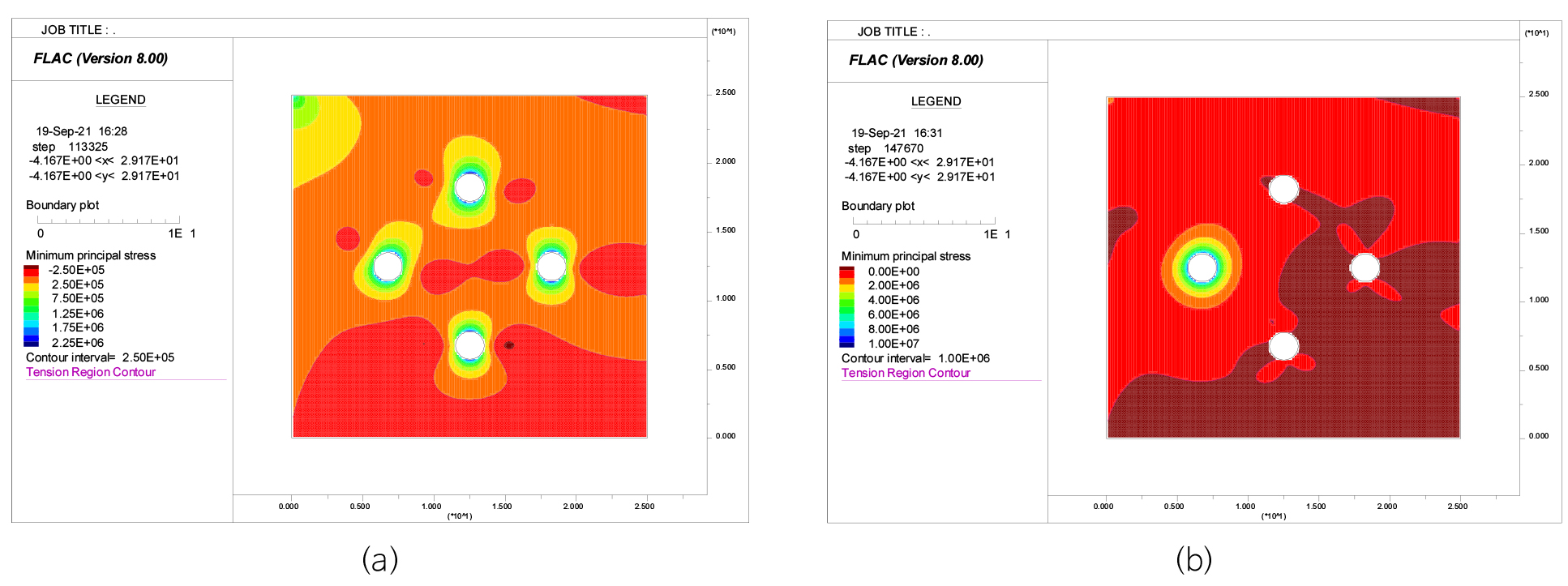Select the legend value 7.50E+05
Viewport: 1568px width, 586px height.
point(78,298)
